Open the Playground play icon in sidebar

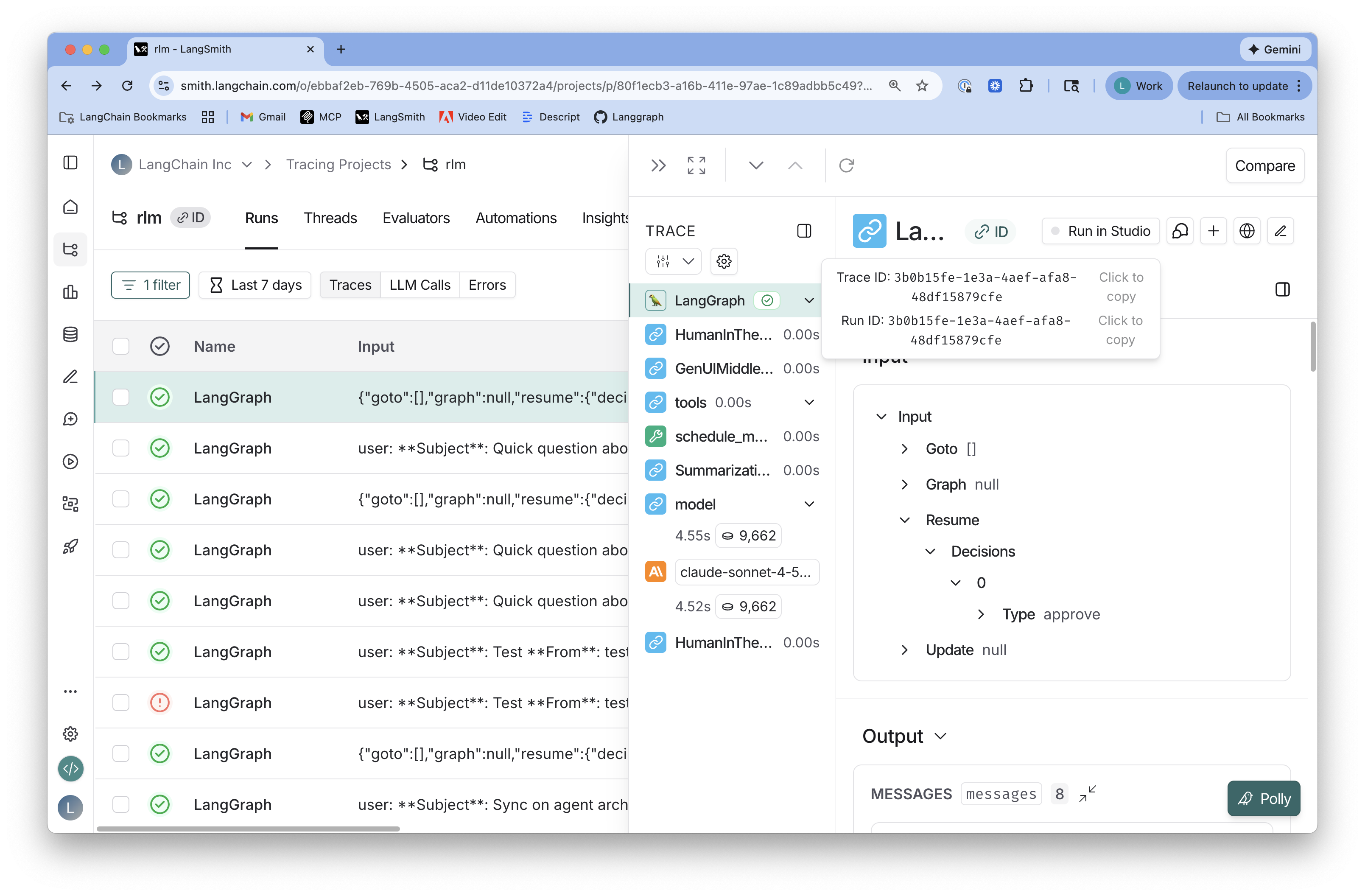point(70,462)
